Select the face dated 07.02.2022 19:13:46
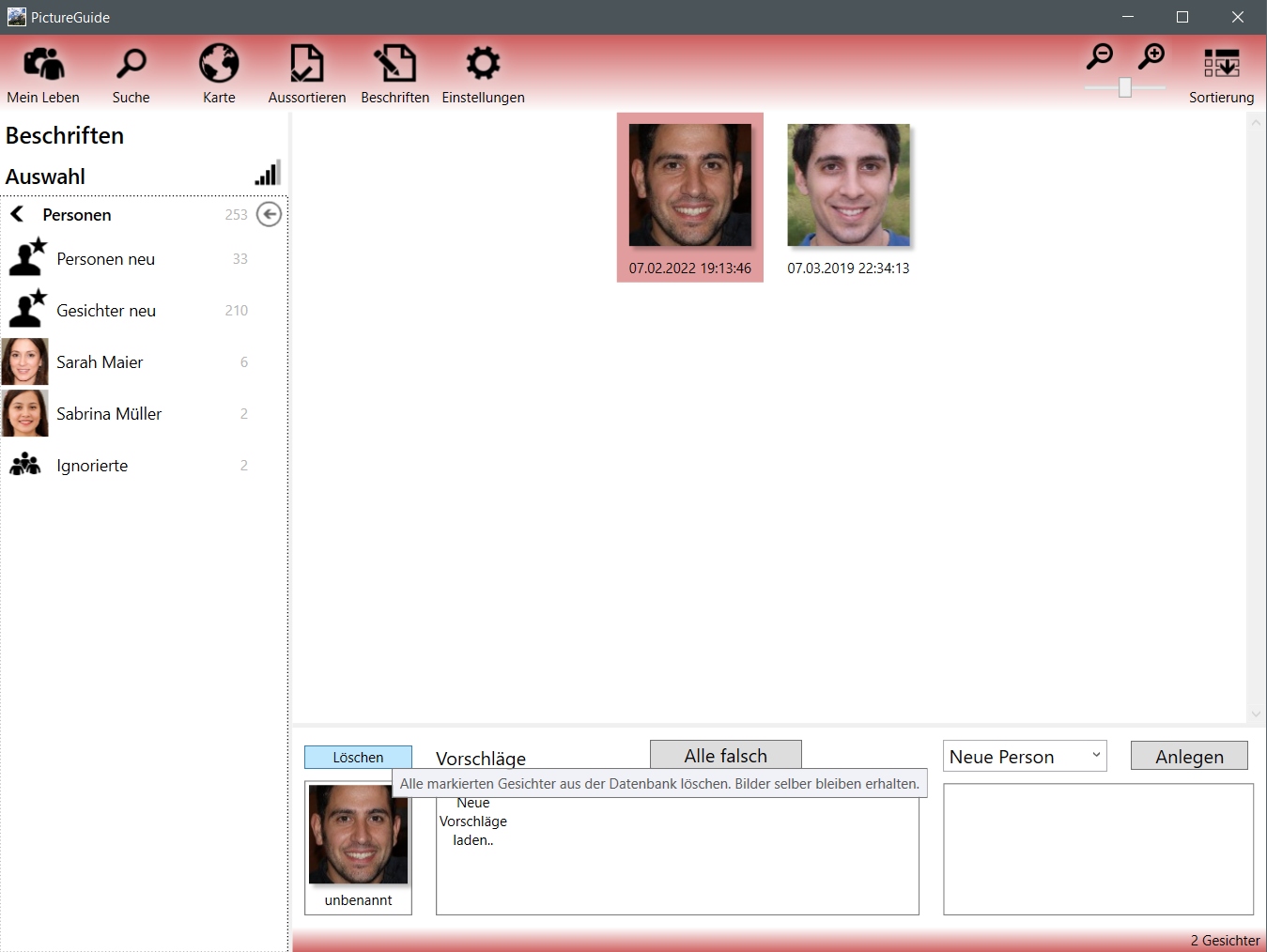The image size is (1267, 952). pos(690,197)
